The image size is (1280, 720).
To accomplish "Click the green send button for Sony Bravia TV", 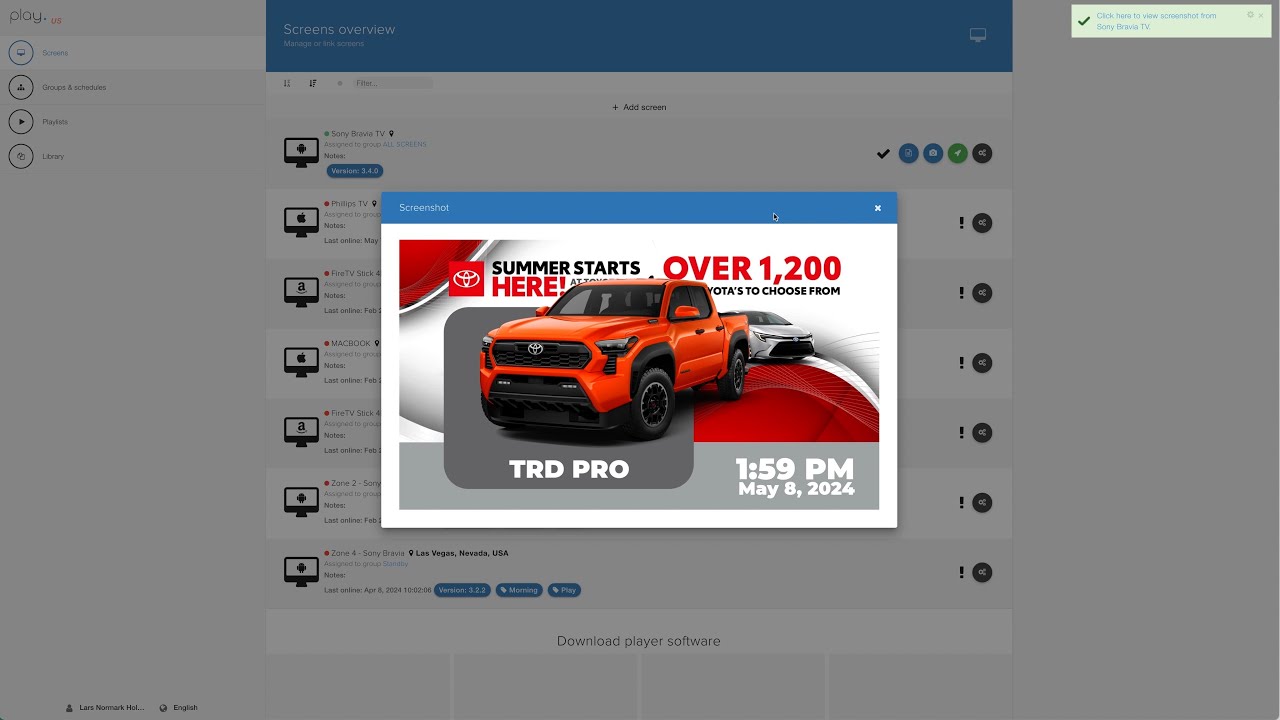I will point(958,153).
